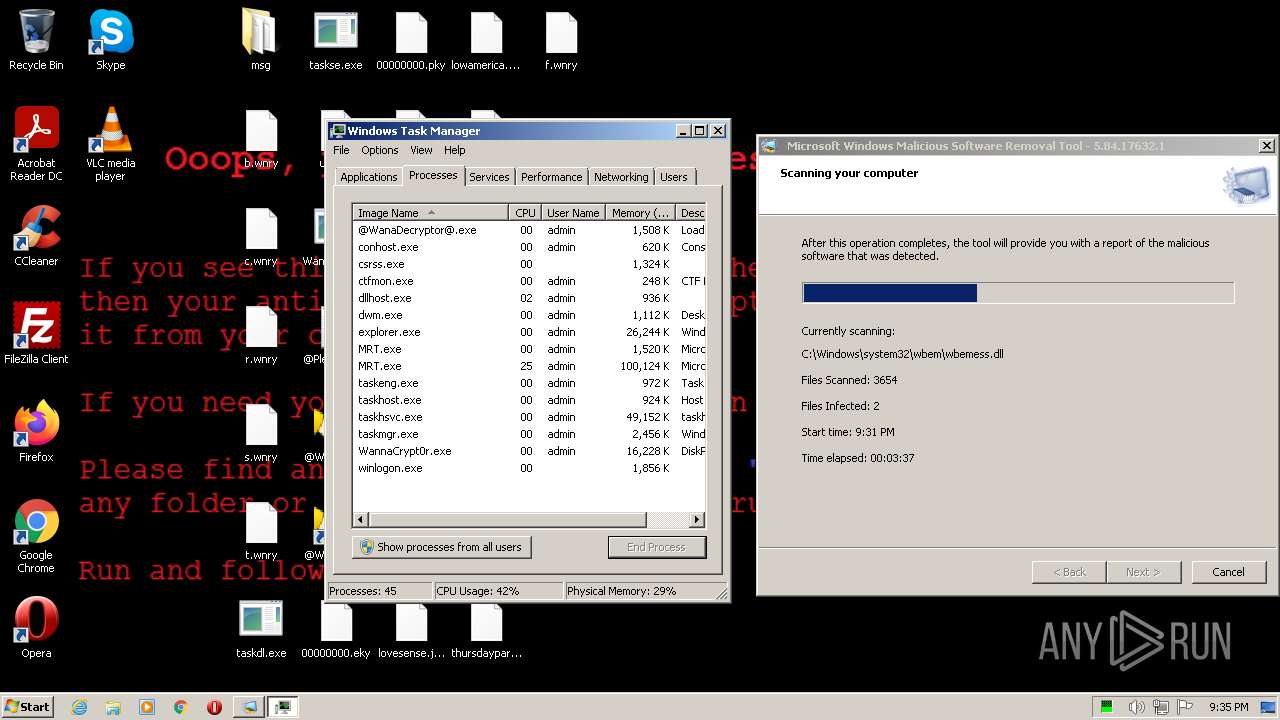1280x720 pixels.
Task: Select the lowamerica file icon on desktop
Action: click(x=486, y=40)
